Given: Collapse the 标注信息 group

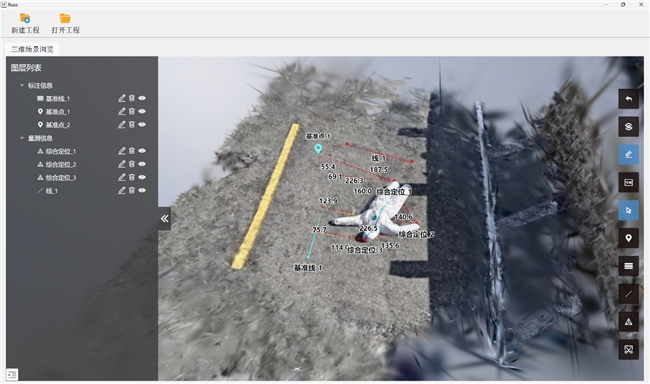Looking at the screenshot, I should [22, 85].
